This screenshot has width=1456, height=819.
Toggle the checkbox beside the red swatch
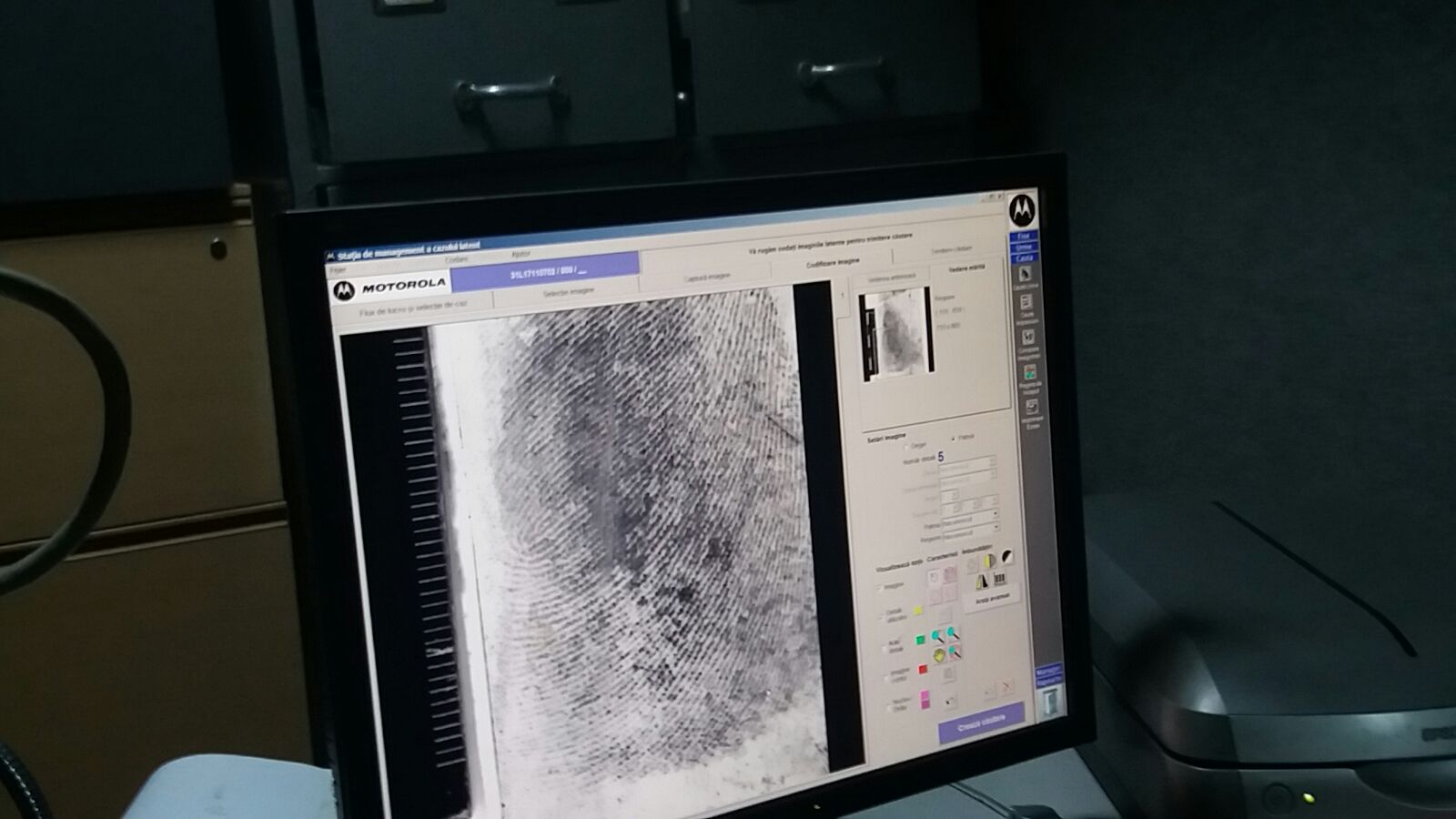pos(886,678)
